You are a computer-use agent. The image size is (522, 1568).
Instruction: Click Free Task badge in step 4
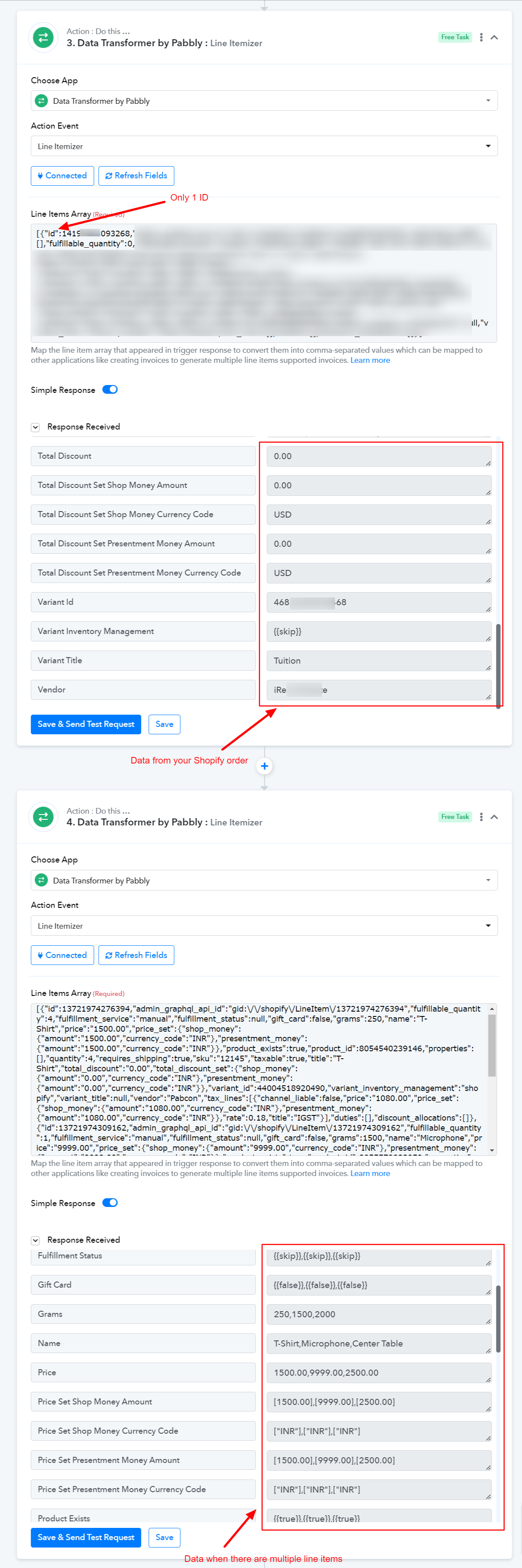[x=455, y=817]
